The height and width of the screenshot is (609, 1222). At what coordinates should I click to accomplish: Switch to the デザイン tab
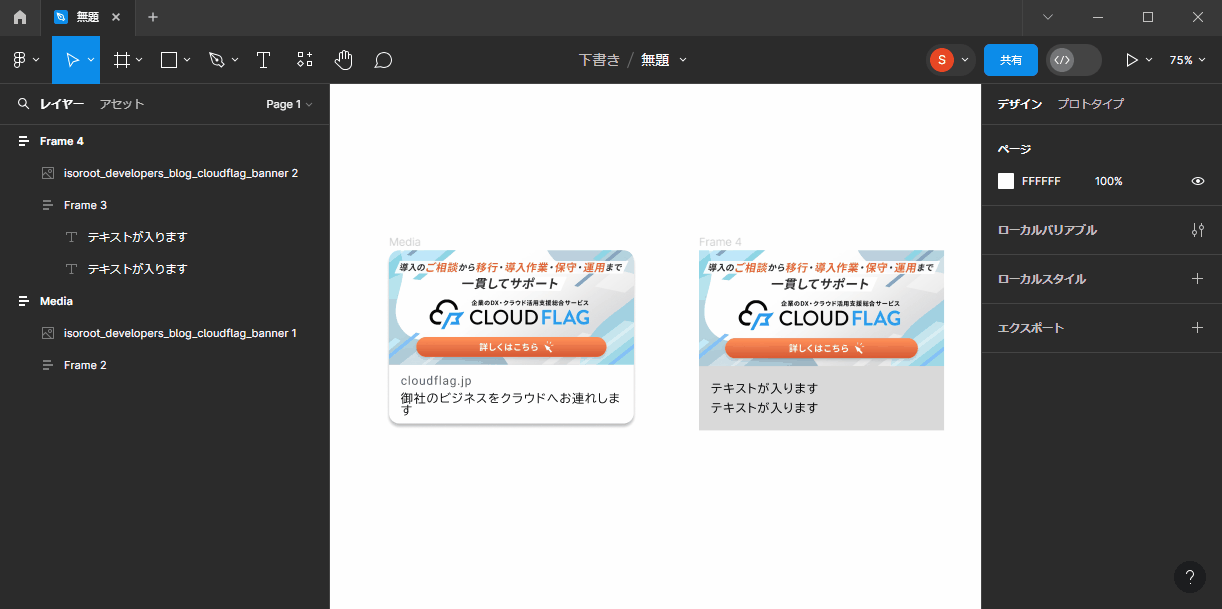click(1019, 104)
